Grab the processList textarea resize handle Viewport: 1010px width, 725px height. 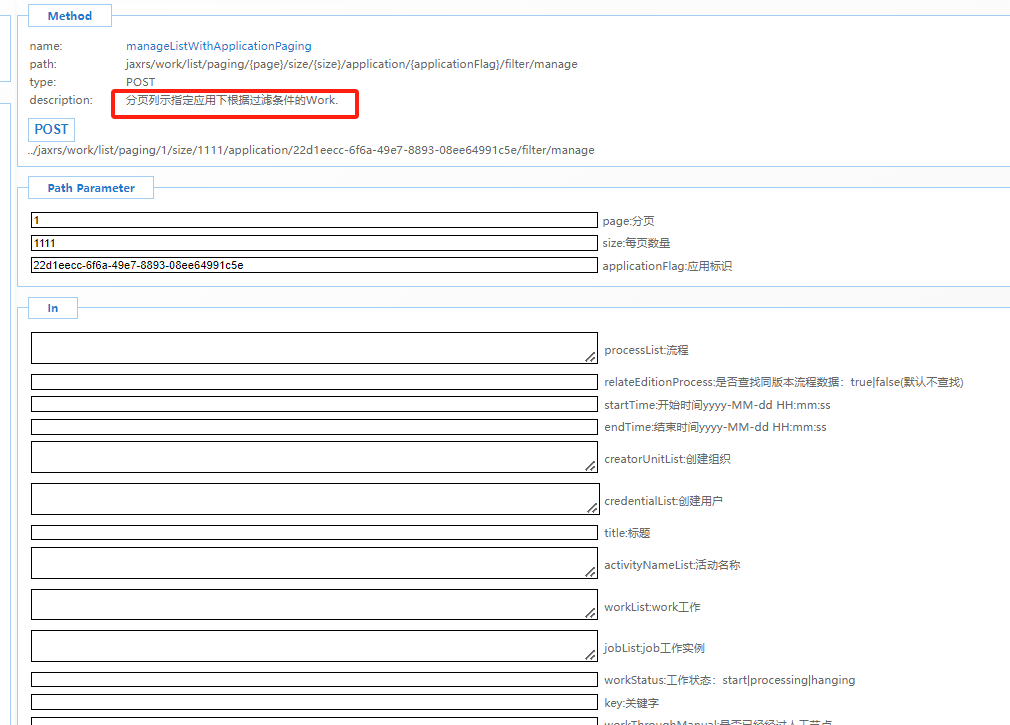point(591,357)
